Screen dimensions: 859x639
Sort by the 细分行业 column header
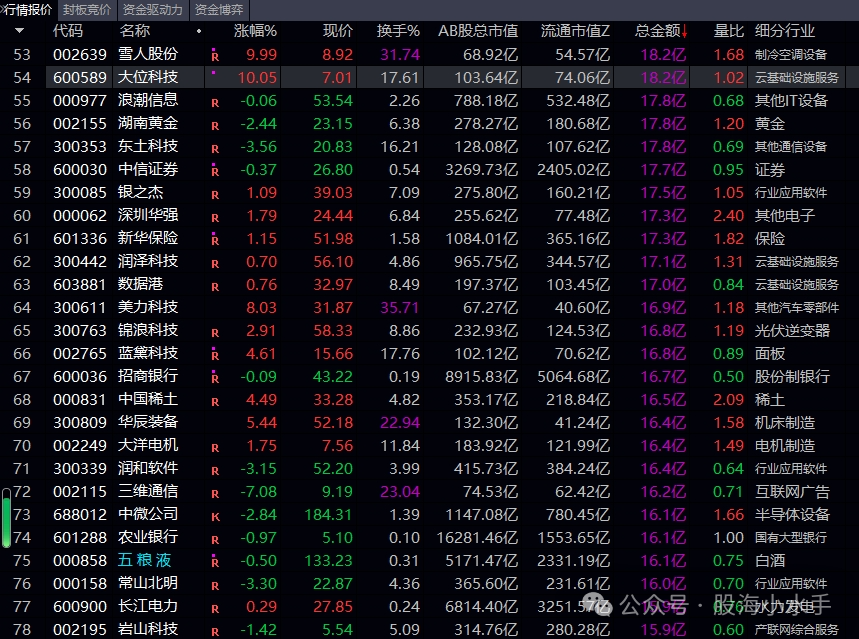tap(784, 31)
